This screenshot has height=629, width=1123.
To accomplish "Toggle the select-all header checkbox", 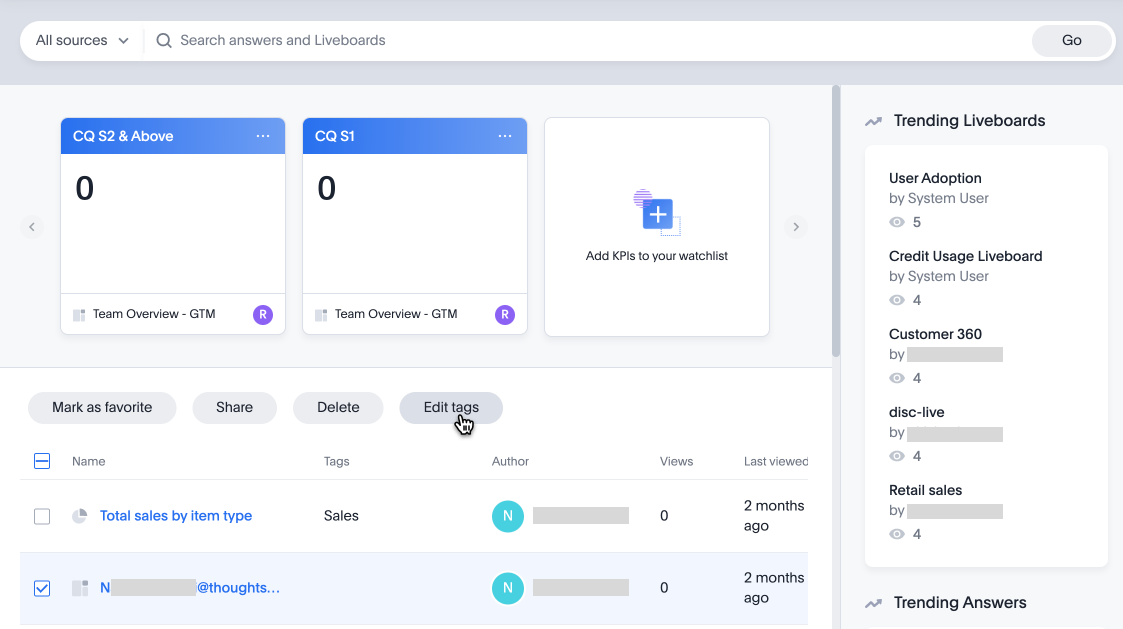I will coord(42,461).
